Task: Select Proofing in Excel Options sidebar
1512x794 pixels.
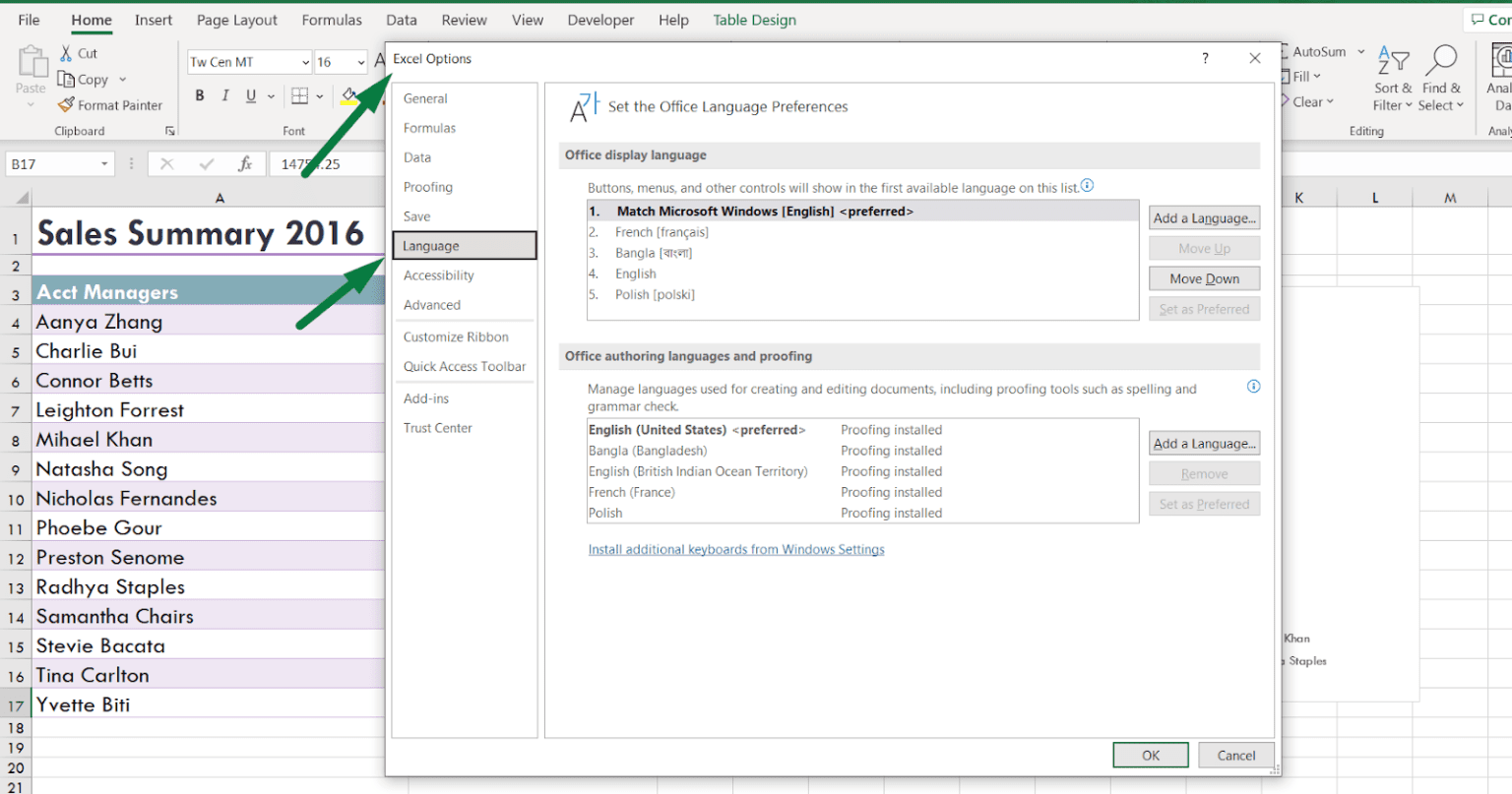Action: pos(428,187)
